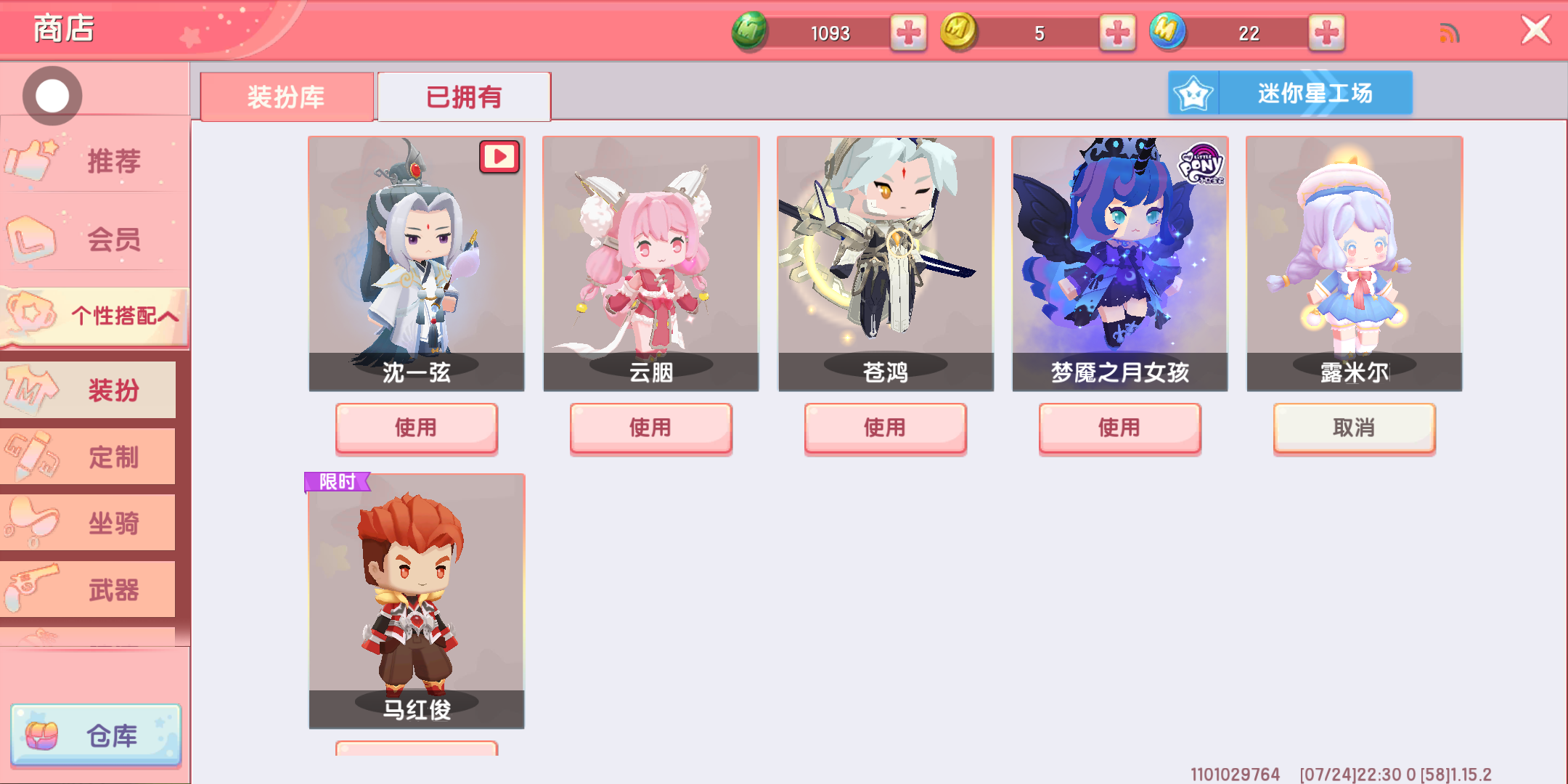The width and height of the screenshot is (1568, 784).
Task: Cancel the equipped 露米尔 skin
Action: click(1354, 428)
